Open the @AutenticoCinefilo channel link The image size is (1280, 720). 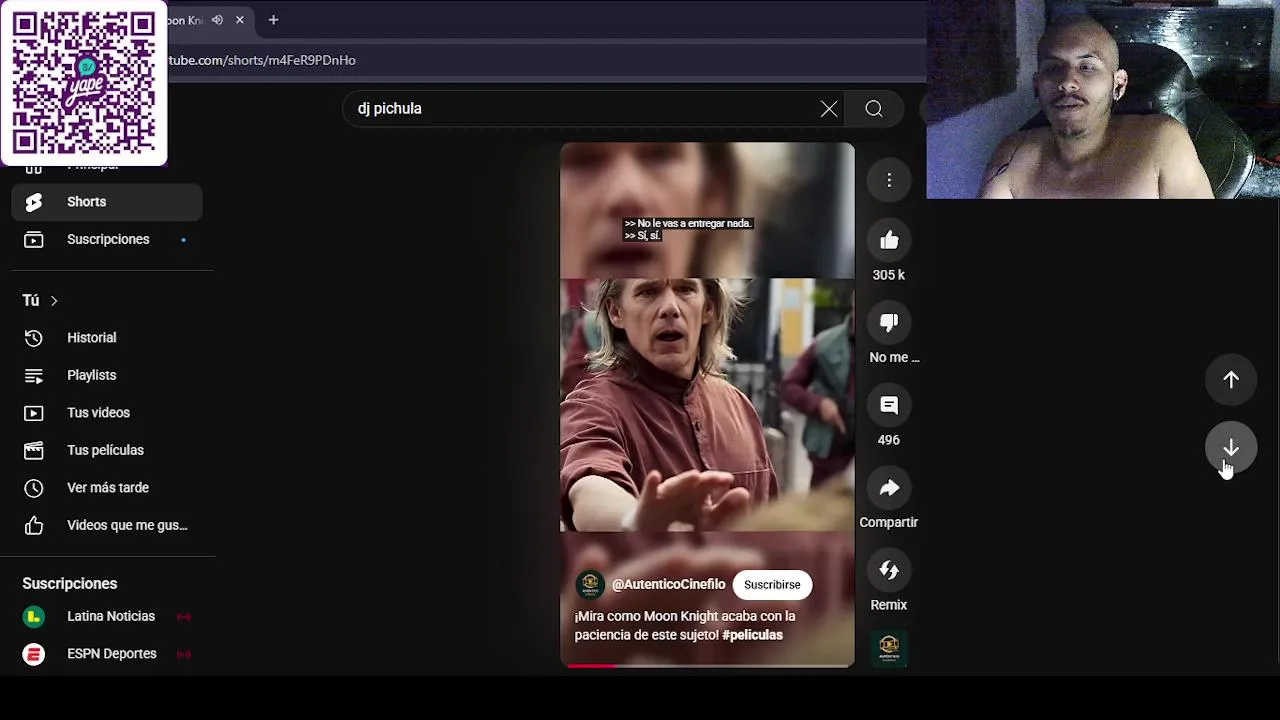(669, 585)
